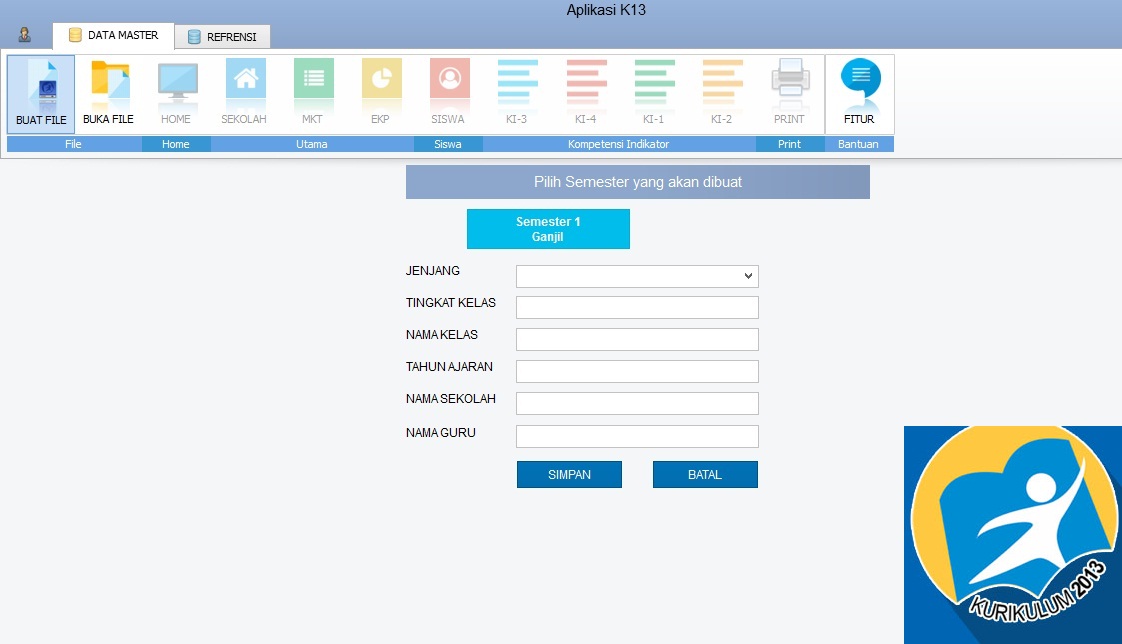Switch to the REFRENSI tab
The image size is (1122, 644).
tap(223, 36)
